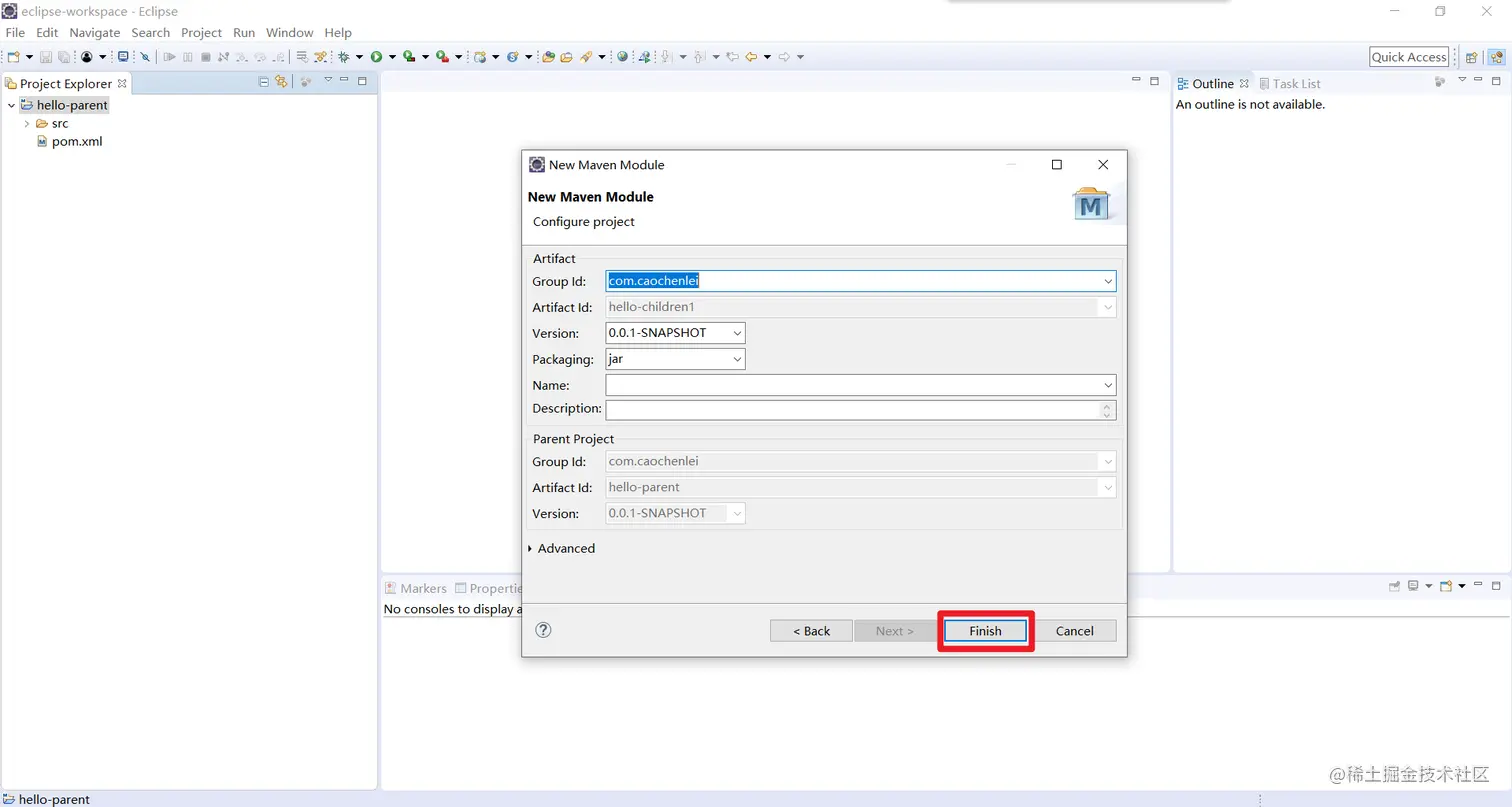The image size is (1512, 807).
Task: Toggle Link with Editor in Project Explorer
Action: tap(281, 82)
